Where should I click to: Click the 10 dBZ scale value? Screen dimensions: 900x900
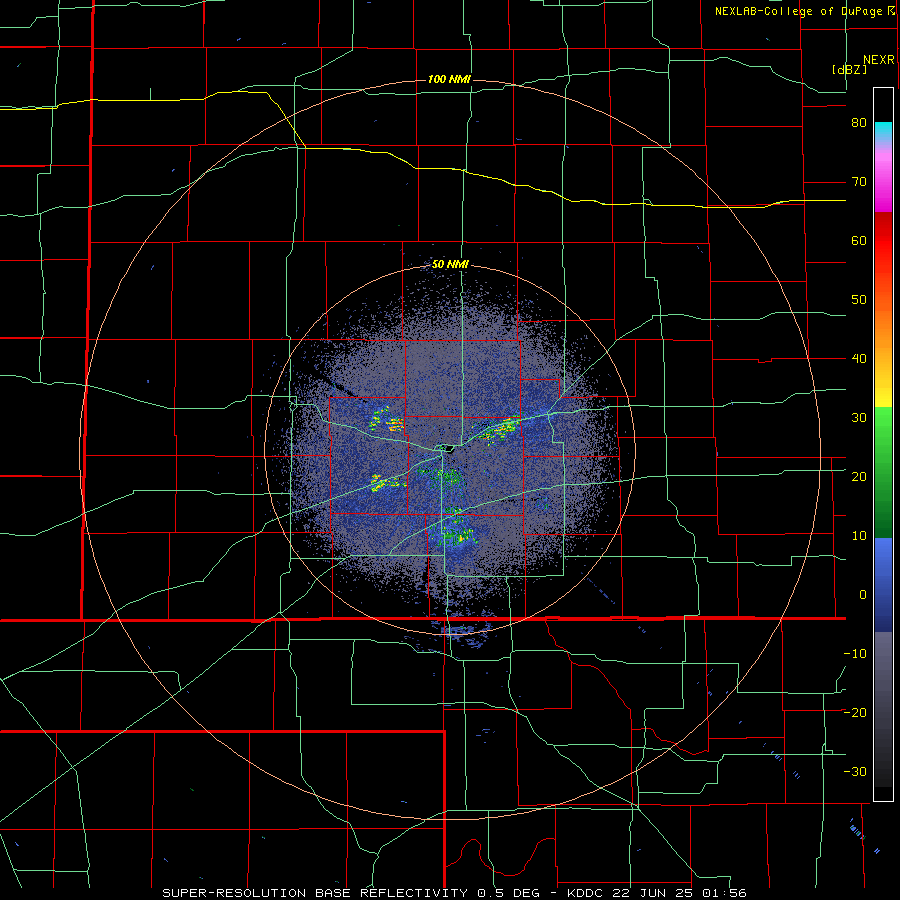tap(859, 536)
